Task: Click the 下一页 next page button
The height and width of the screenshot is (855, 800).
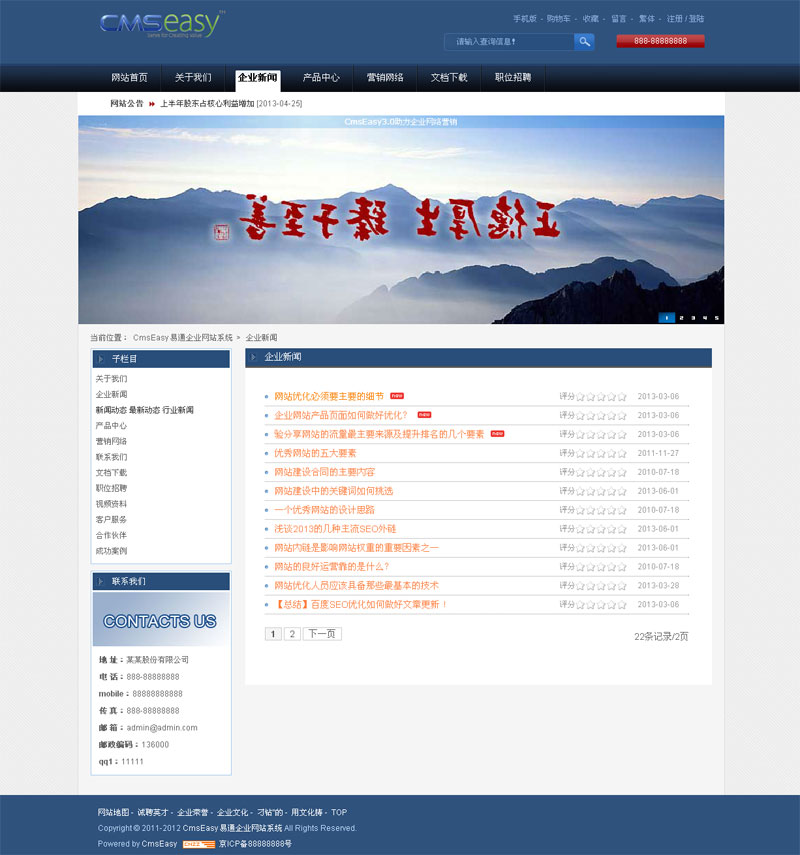Action: 322,634
